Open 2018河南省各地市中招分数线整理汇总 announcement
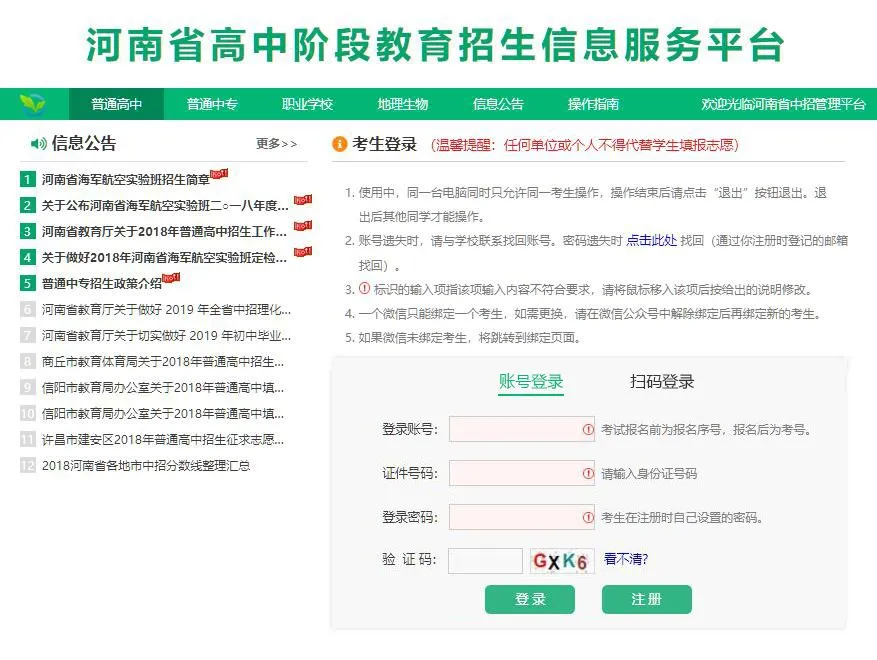The height and width of the screenshot is (660, 877). coord(146,465)
